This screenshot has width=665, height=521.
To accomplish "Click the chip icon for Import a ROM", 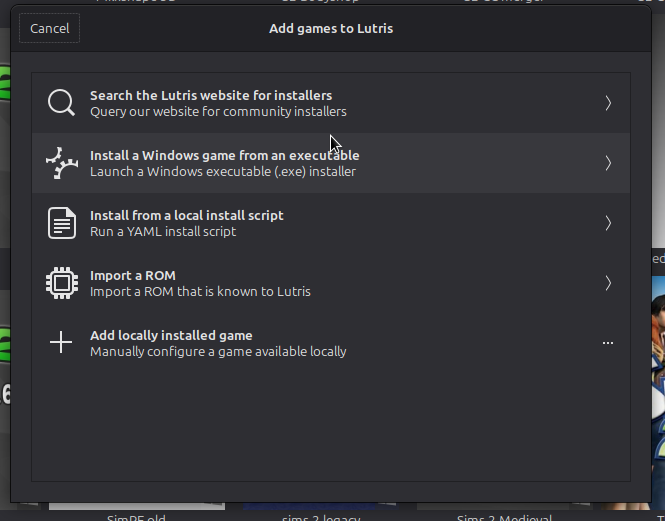I will click(62, 283).
